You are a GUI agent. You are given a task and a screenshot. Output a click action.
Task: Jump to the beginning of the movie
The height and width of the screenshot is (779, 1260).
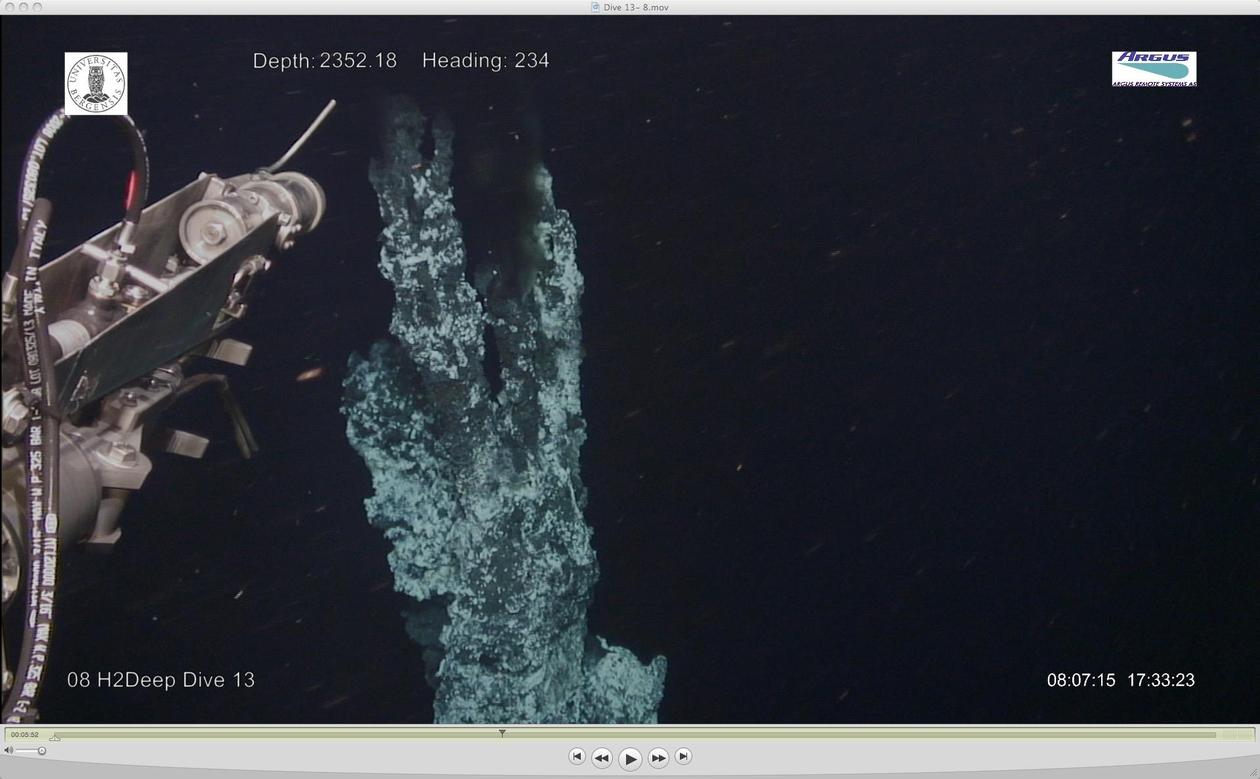click(577, 757)
